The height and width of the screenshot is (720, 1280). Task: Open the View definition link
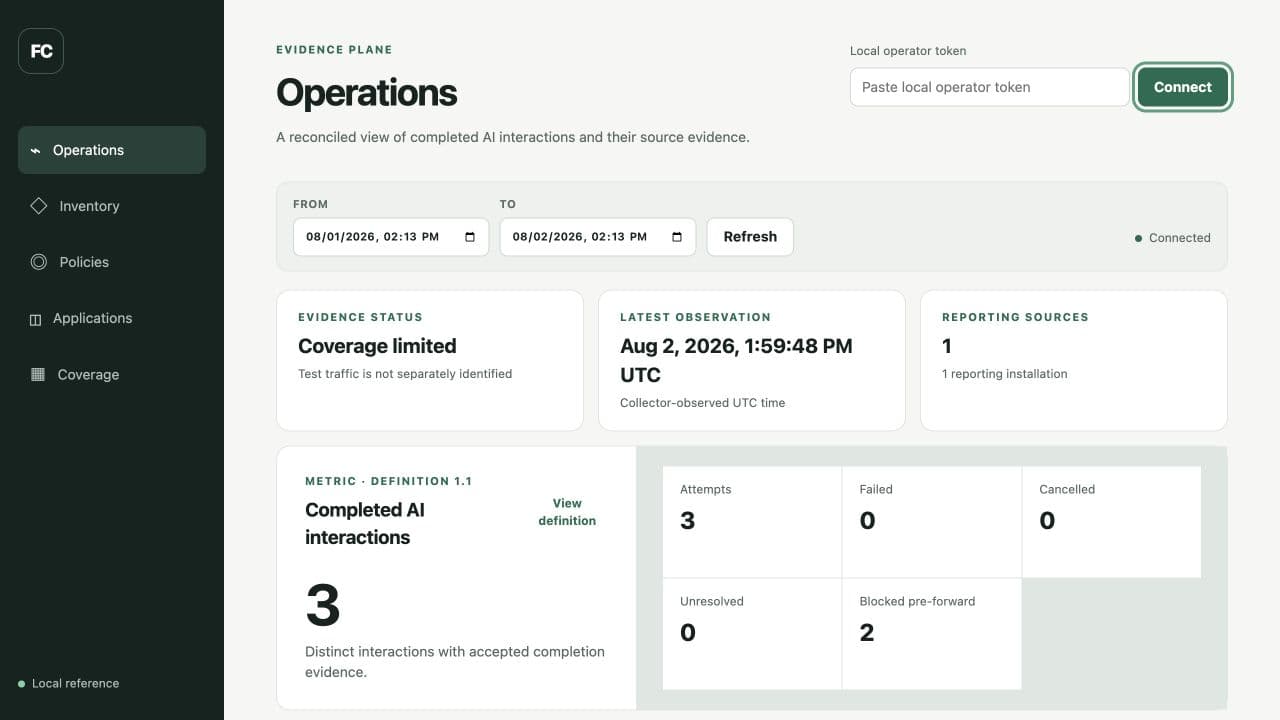pos(567,512)
